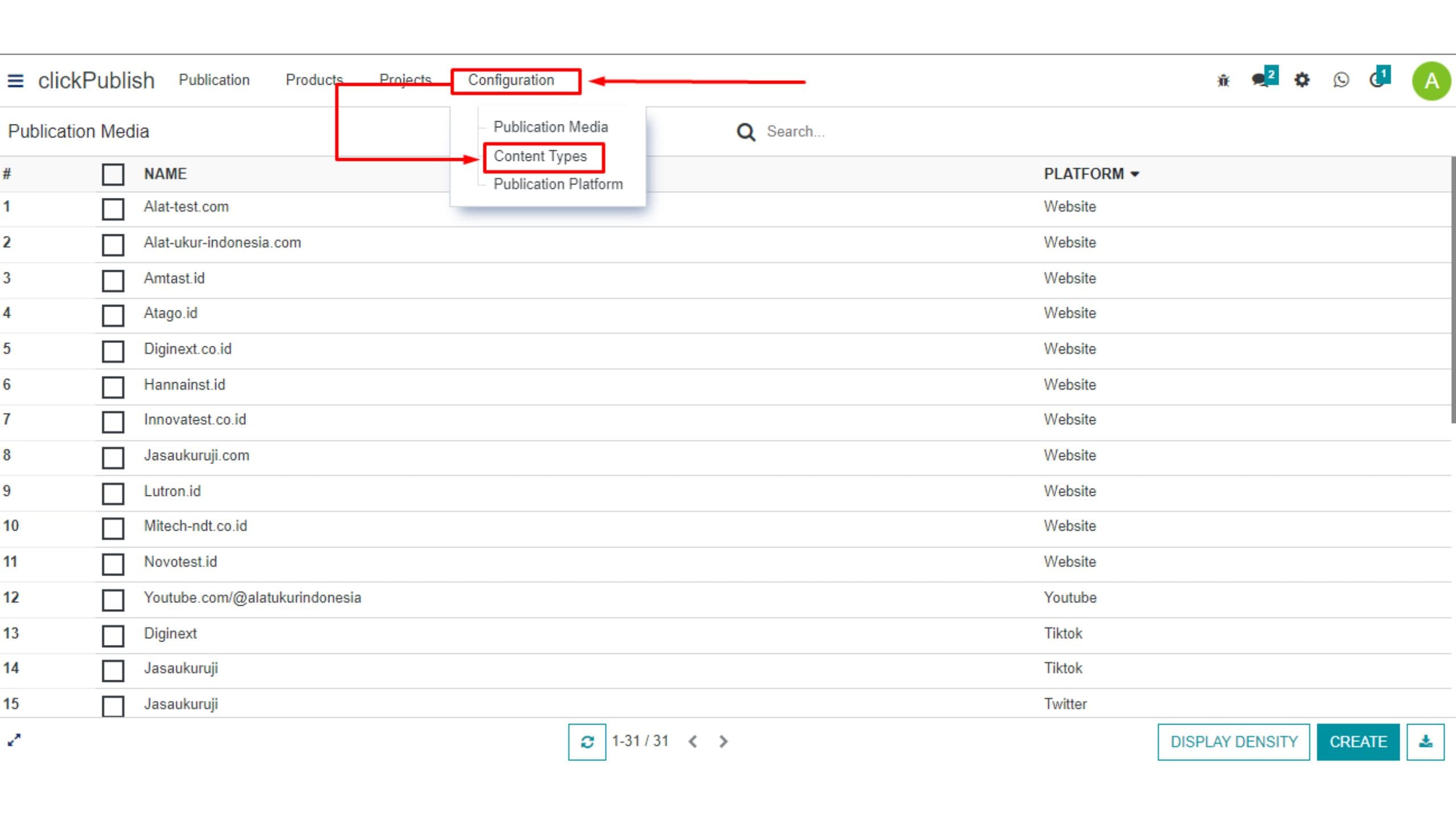
Task: Click the Youtube platform cell
Action: pyautogui.click(x=1070, y=598)
